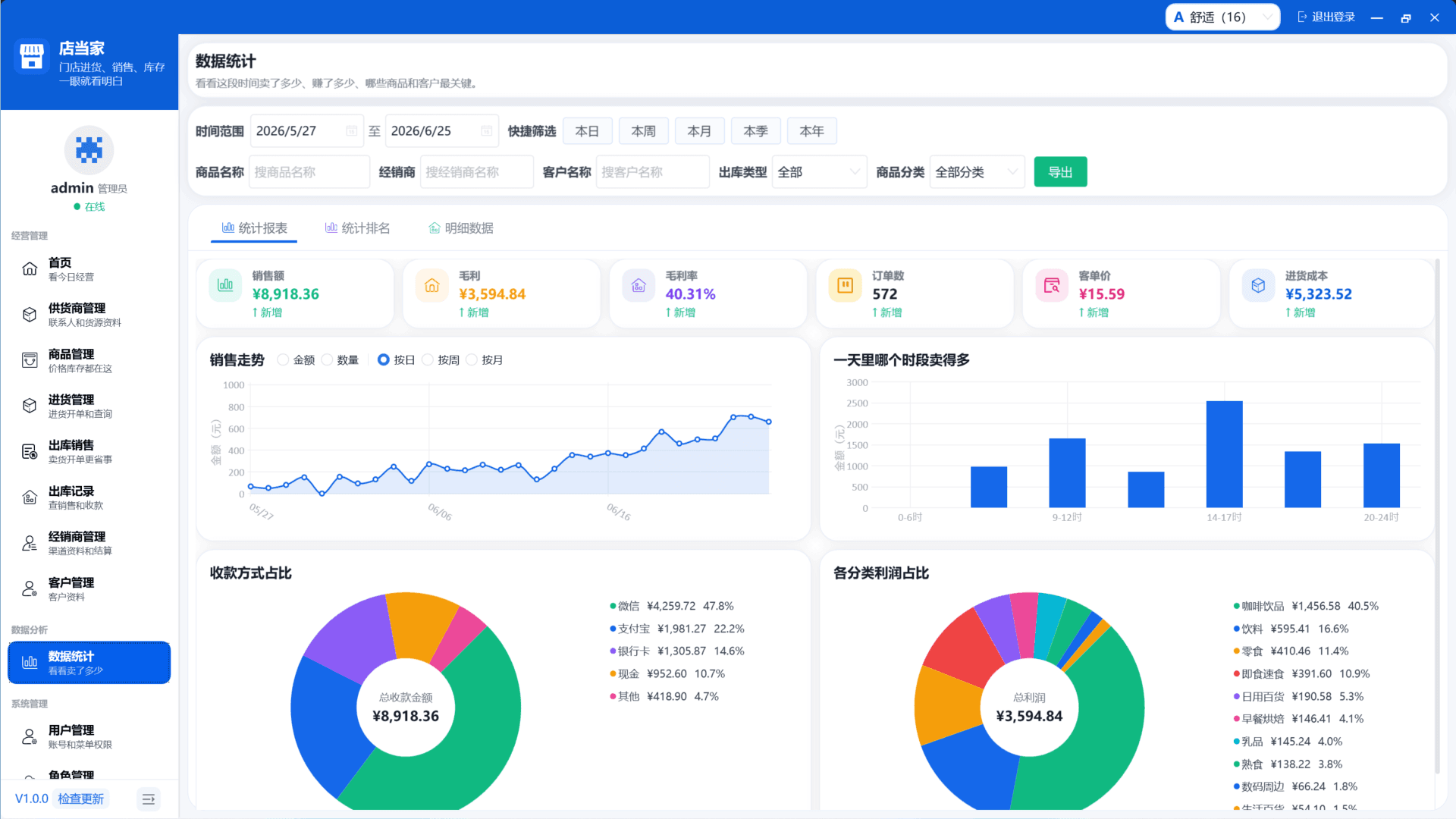
Task: Click the main content vertical scrollbar
Action: [x=1437, y=516]
